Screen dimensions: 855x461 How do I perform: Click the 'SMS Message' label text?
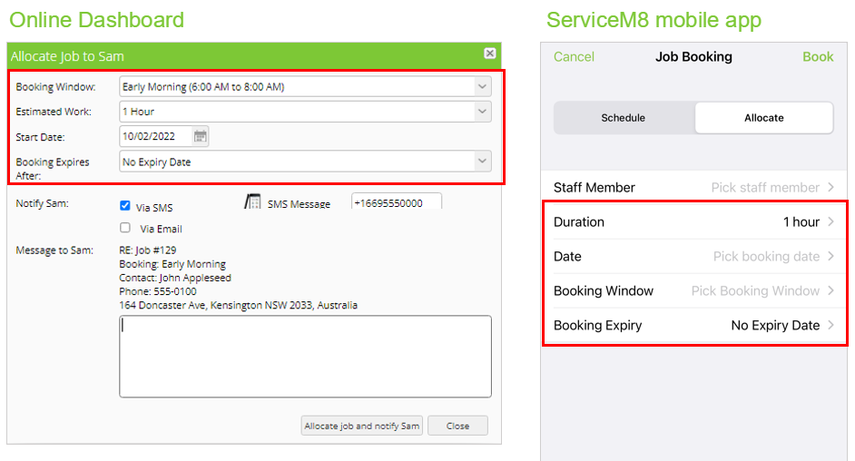[299, 203]
